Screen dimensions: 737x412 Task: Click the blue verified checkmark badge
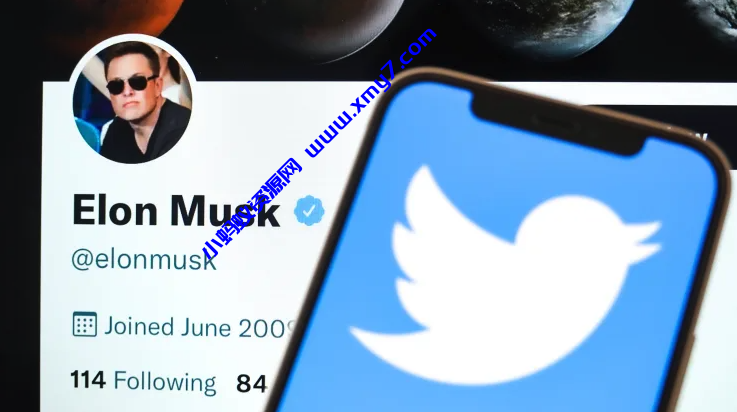pos(309,210)
